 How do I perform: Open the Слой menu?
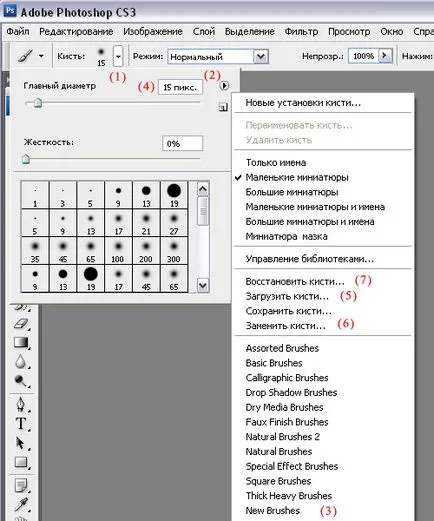(x=204, y=32)
